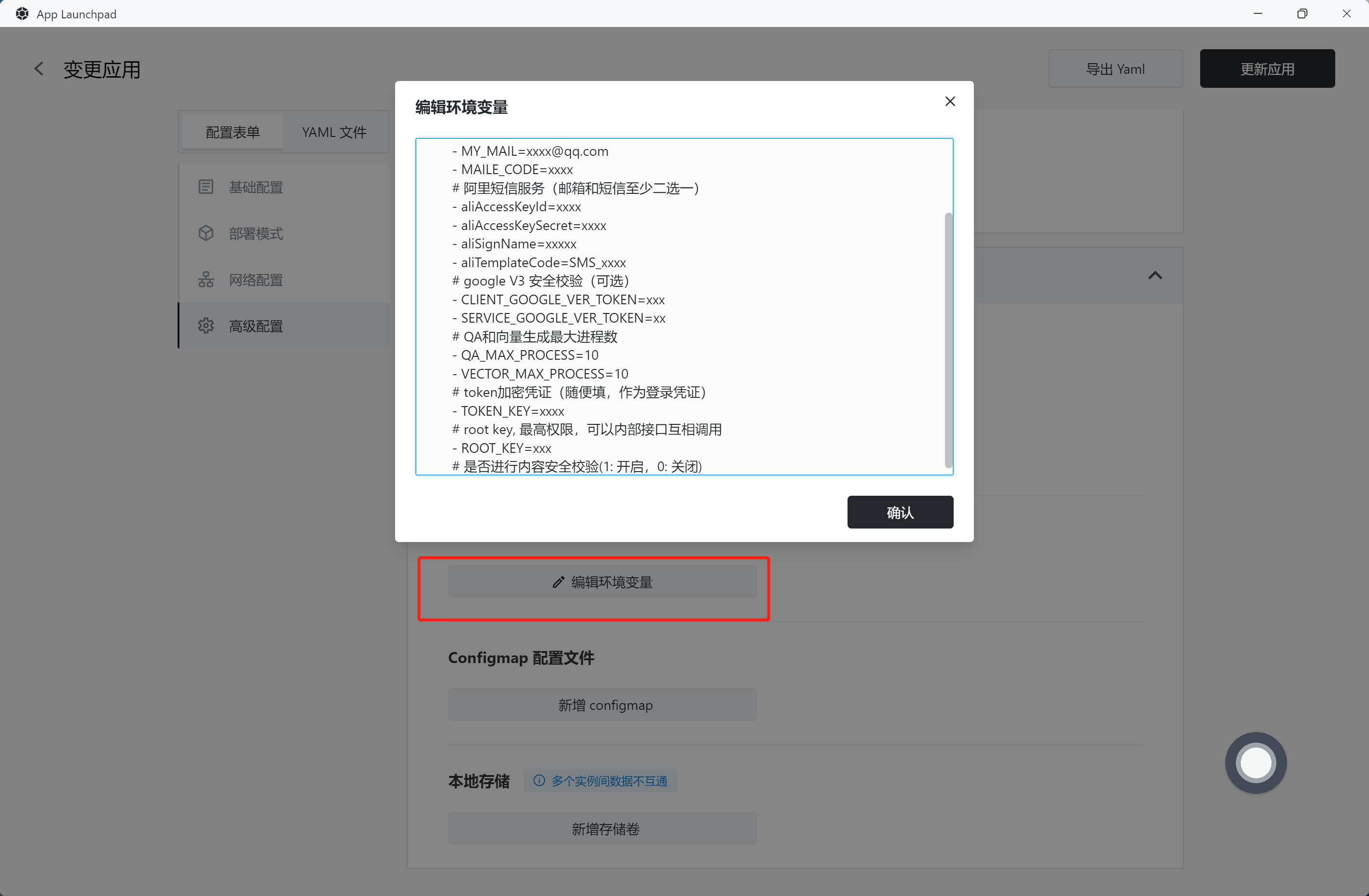Click the aliTemplateCode=SMS_xxxx line
1369x896 pixels.
coord(538,263)
